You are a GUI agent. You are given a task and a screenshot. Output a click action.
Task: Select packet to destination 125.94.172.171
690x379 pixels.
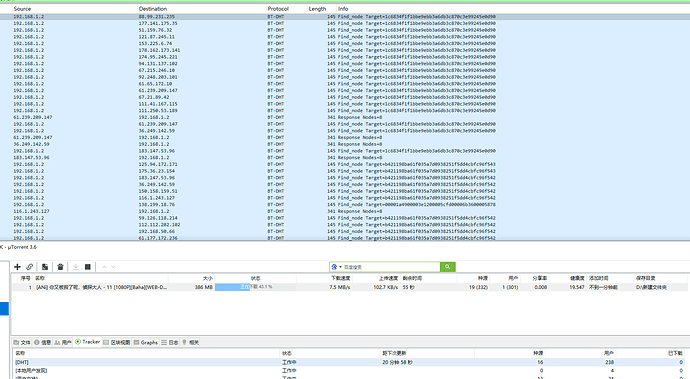tap(345, 164)
